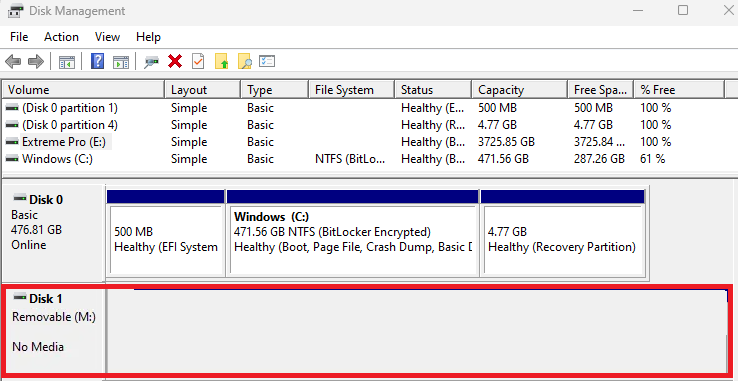
Task: Click the Forward arrow toolbar icon
Action: click(x=36, y=61)
